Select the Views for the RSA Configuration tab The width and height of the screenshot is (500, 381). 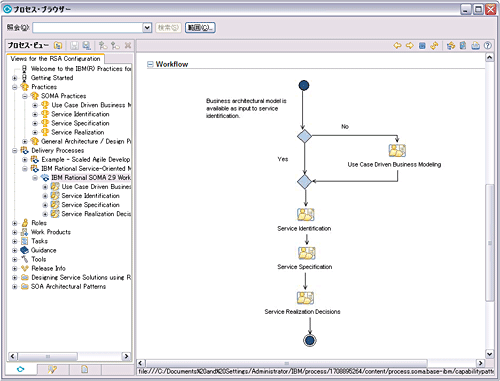click(55, 59)
